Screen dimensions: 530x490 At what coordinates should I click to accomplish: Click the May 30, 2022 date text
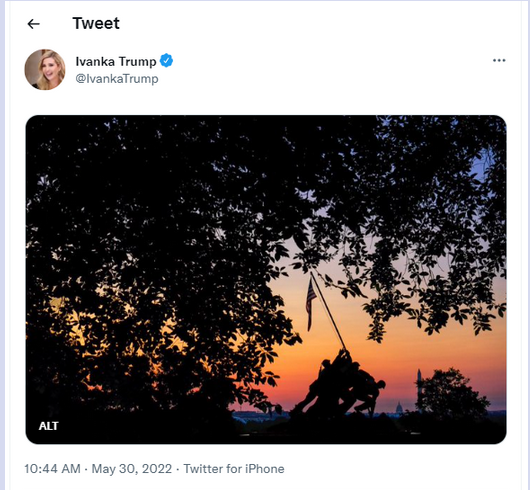tap(132, 469)
